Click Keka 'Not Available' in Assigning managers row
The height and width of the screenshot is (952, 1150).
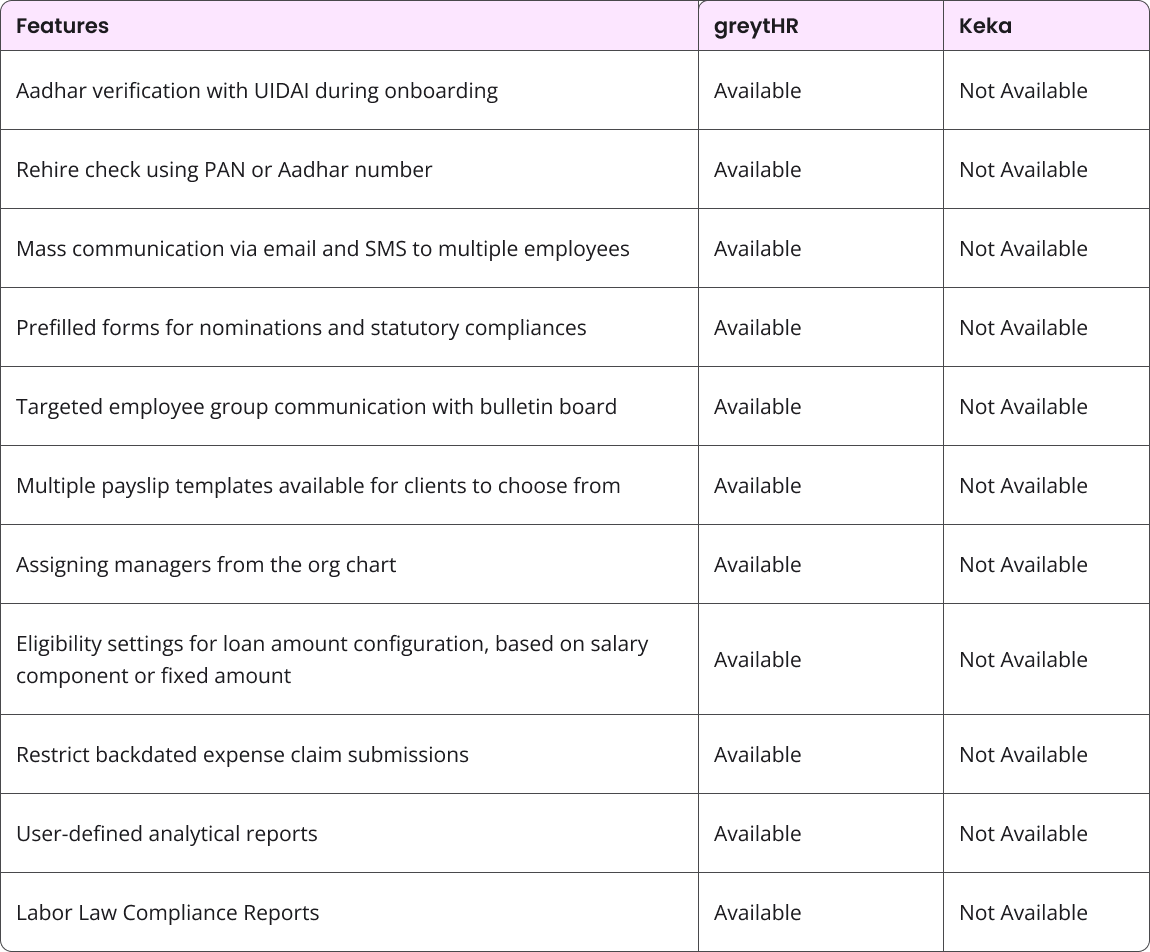(x=1023, y=565)
